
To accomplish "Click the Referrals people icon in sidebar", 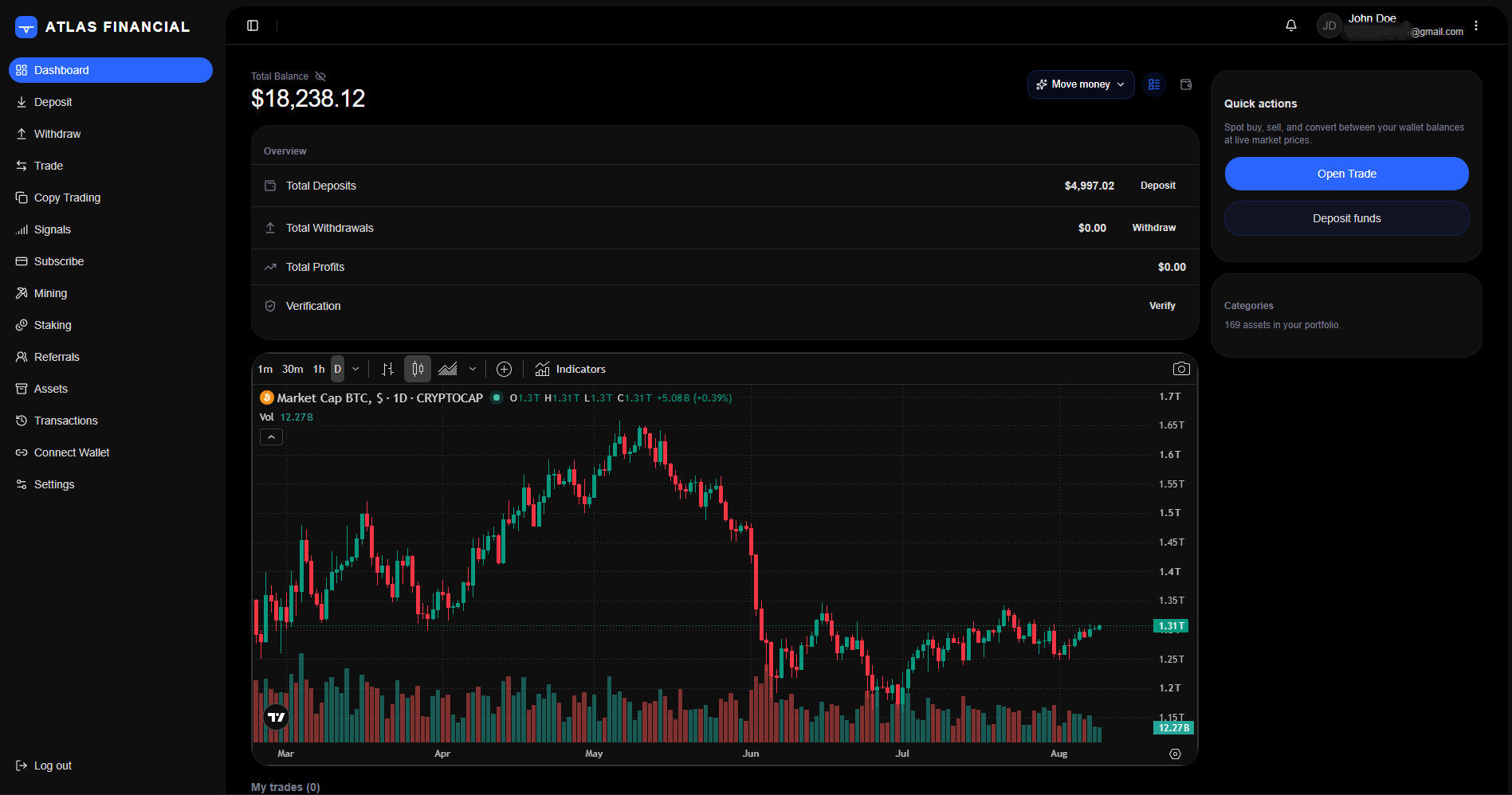I will (x=22, y=357).
